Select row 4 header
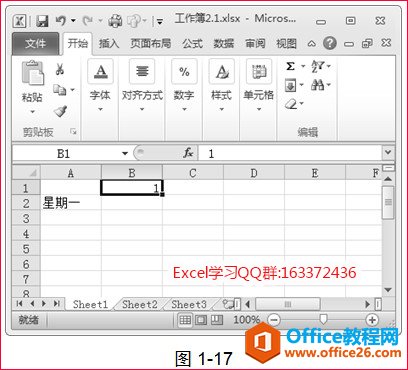Viewport: 408px width, 370px height. (26, 233)
